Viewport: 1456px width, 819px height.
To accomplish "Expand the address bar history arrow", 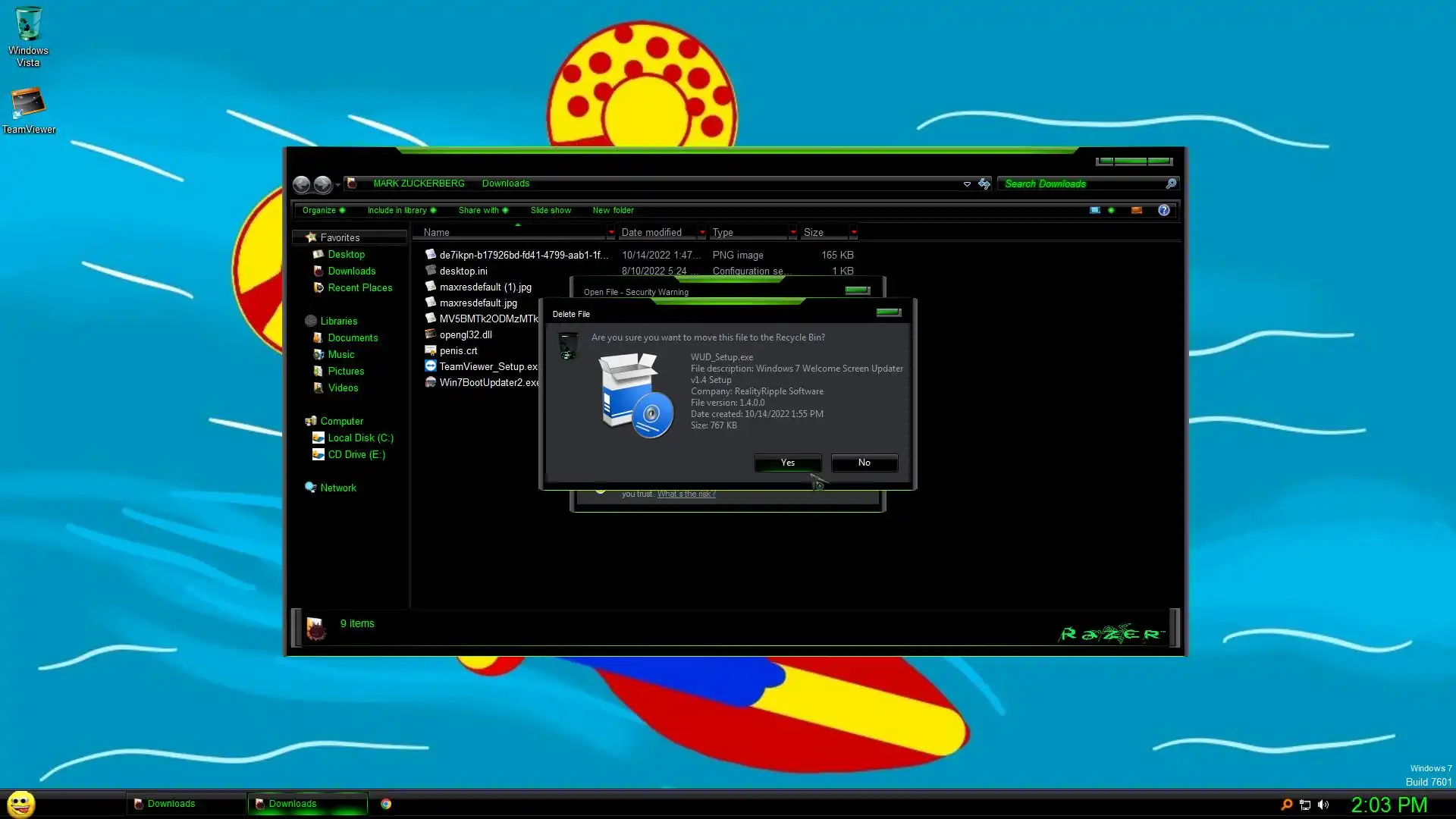I will 967,184.
